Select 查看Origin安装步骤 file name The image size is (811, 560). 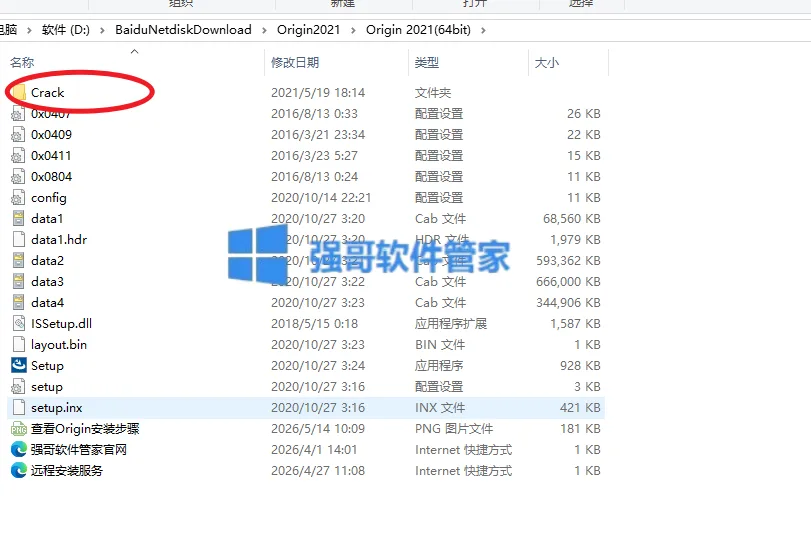tap(85, 429)
